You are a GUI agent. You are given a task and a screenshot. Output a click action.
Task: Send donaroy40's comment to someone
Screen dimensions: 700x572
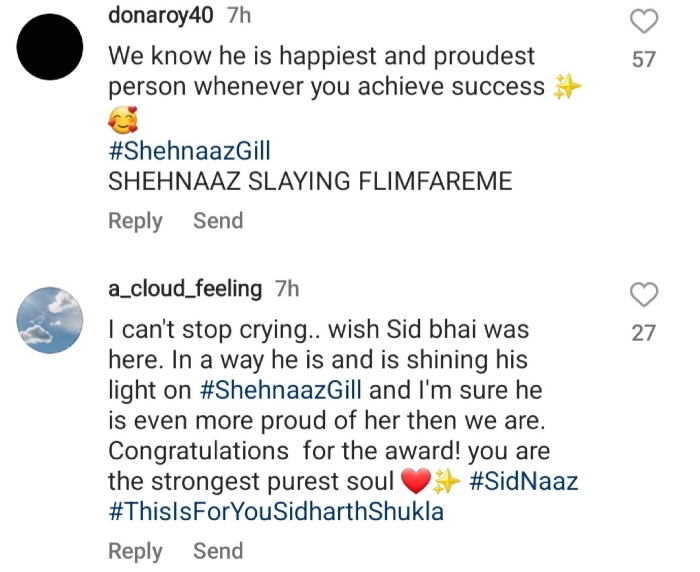tap(218, 221)
